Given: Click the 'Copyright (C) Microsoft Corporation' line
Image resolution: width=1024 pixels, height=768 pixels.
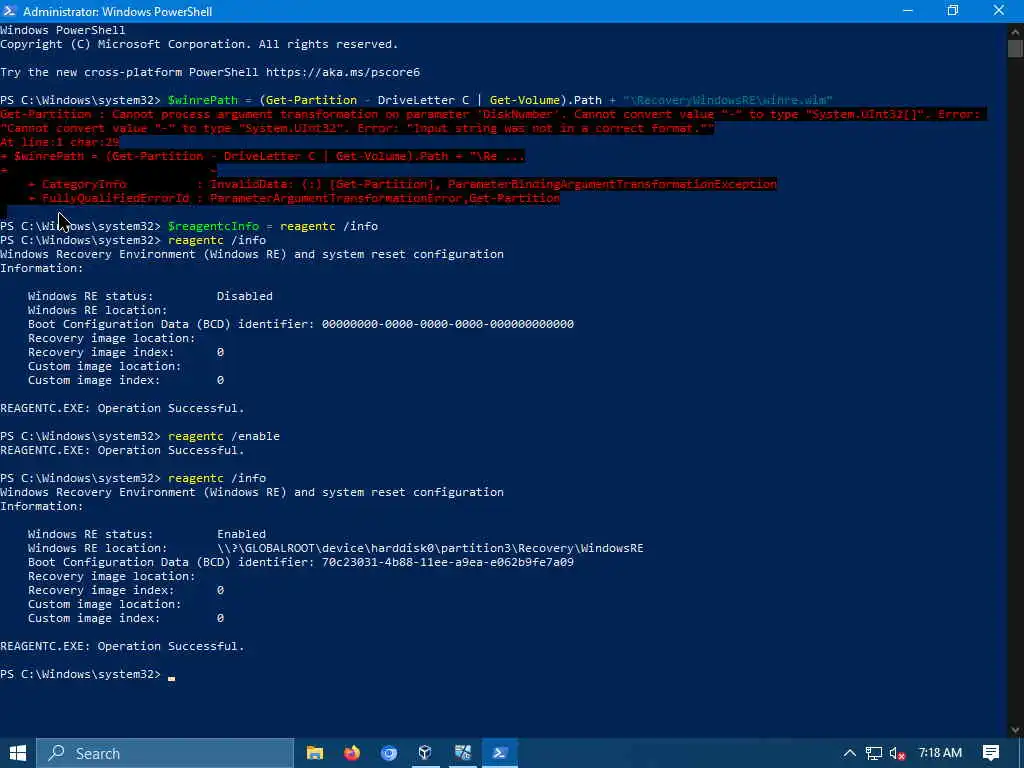Looking at the screenshot, I should pos(199,44).
